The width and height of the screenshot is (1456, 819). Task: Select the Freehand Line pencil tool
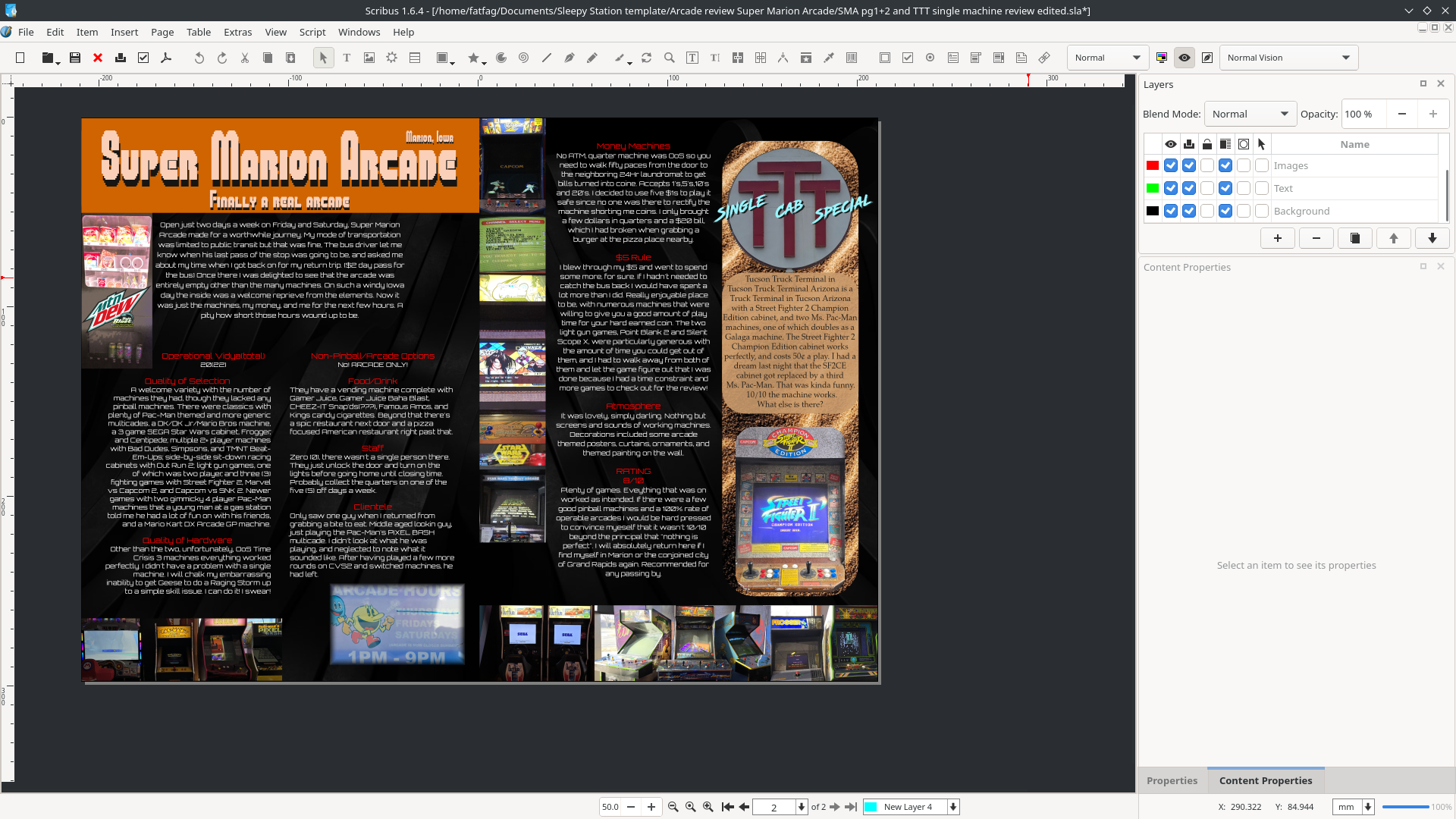point(592,58)
